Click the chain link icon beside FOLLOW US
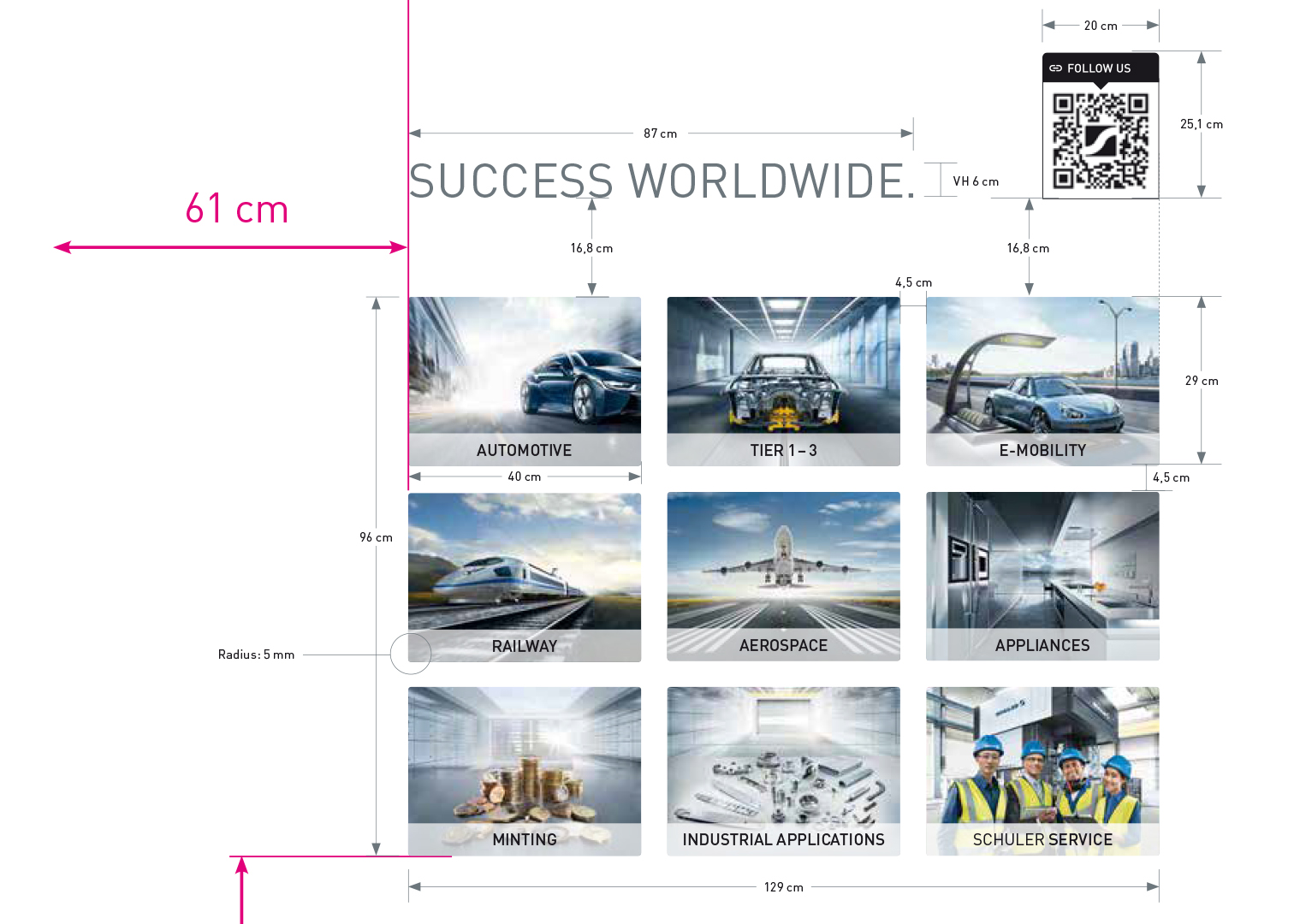 coord(1055,68)
